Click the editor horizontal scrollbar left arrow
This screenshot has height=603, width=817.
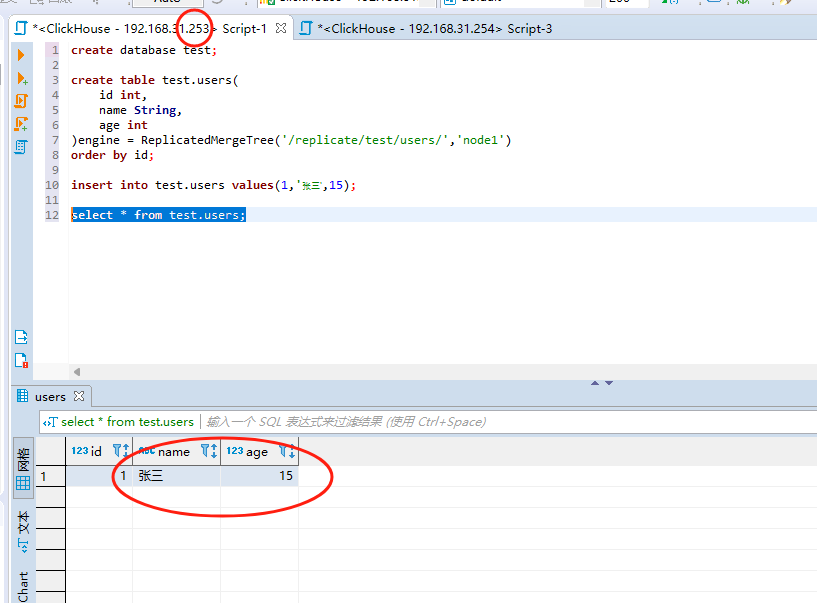coord(77,372)
